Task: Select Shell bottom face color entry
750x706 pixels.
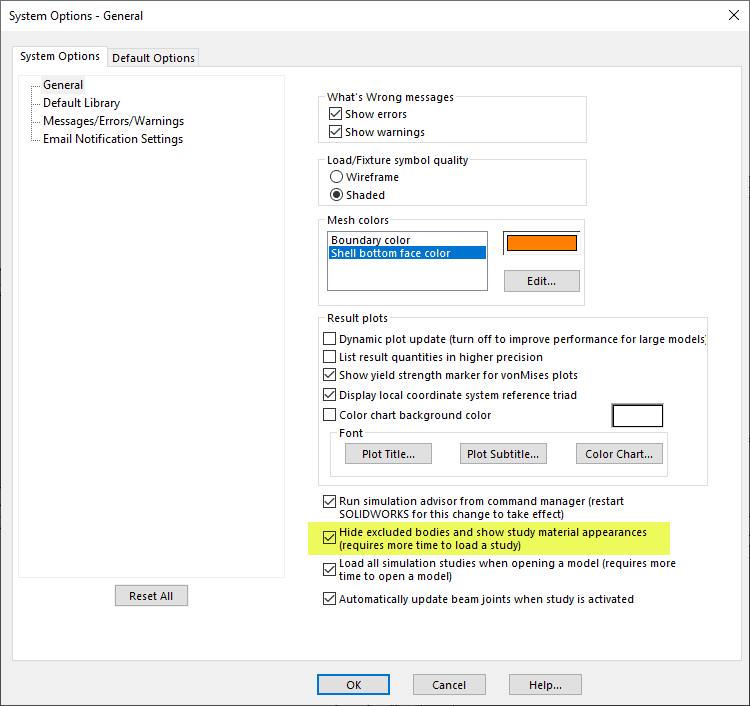Action: (407, 253)
